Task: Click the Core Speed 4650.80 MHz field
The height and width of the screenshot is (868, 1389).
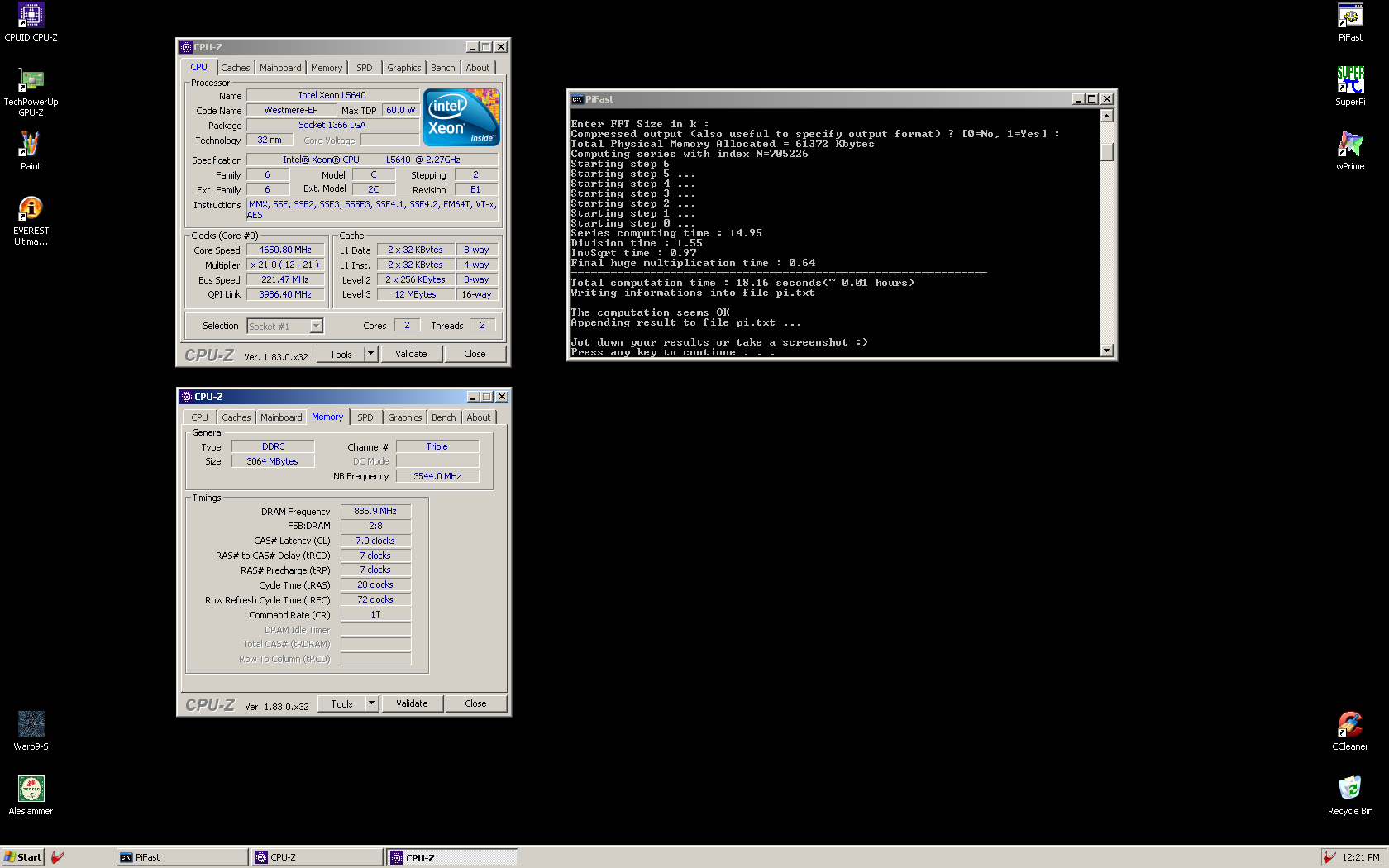Action: point(285,250)
